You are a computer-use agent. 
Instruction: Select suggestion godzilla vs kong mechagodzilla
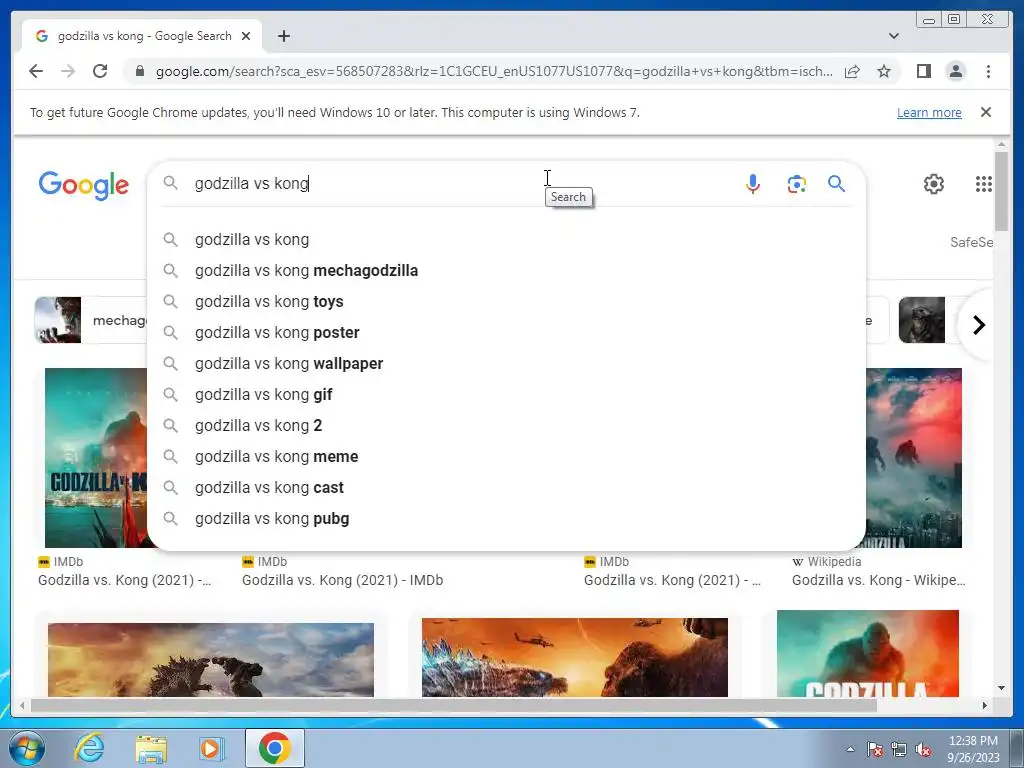click(x=507, y=270)
